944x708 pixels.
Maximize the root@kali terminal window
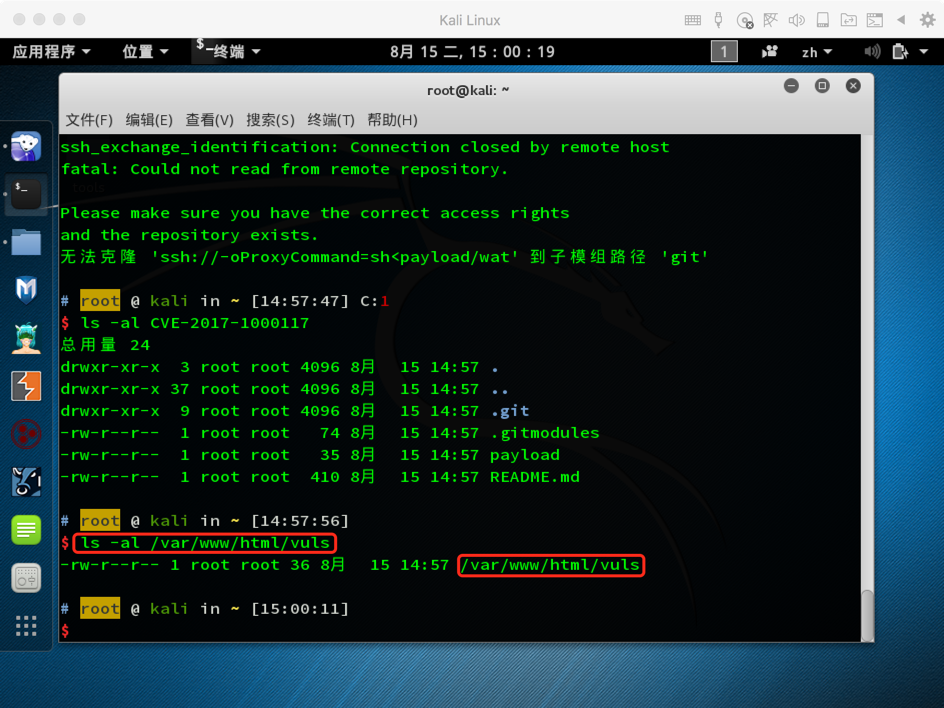coord(822,86)
